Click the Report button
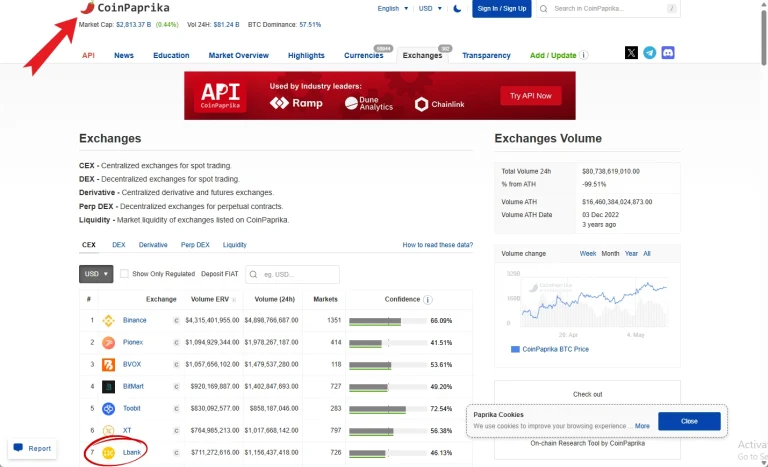This screenshot has height=467, width=768. pos(32,448)
